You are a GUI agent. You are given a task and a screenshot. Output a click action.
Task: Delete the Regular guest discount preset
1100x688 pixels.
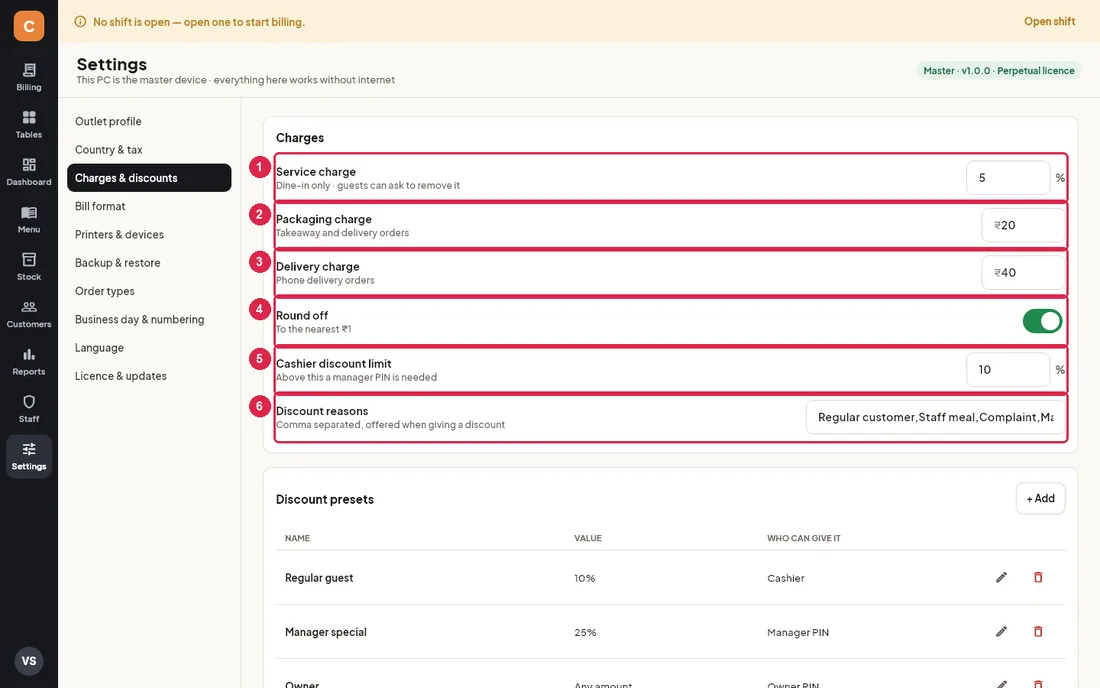[x=1038, y=577]
